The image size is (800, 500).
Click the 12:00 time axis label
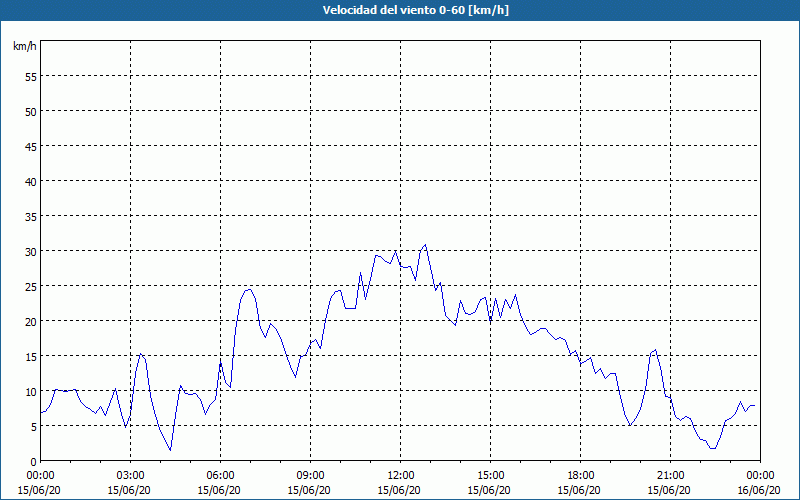pyautogui.click(x=401, y=476)
